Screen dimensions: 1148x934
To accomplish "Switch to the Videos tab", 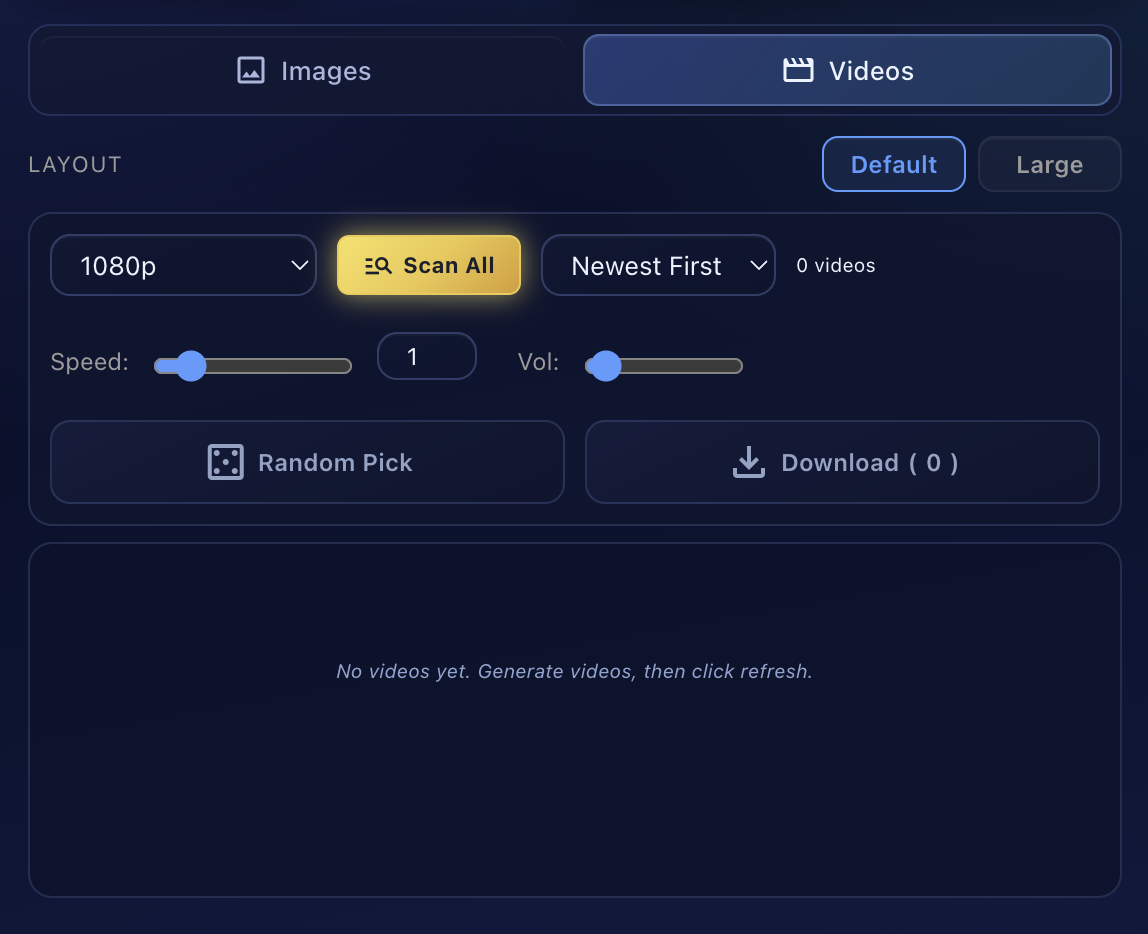I will (x=847, y=70).
